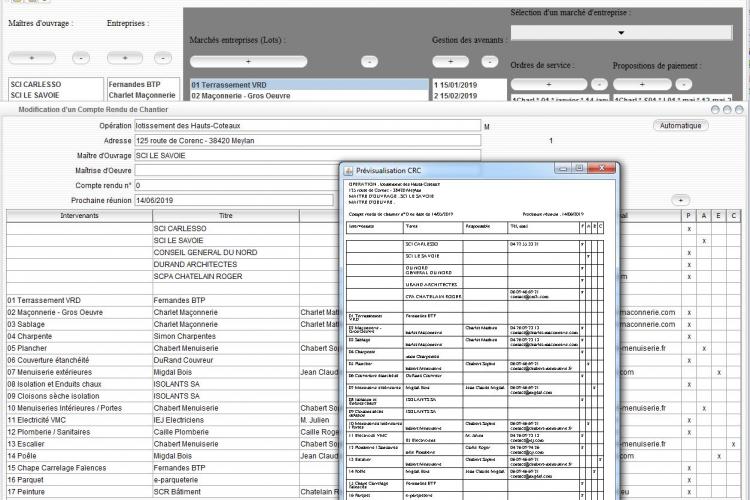Click the Maître d'Ouvrage input field

[x=308, y=156]
